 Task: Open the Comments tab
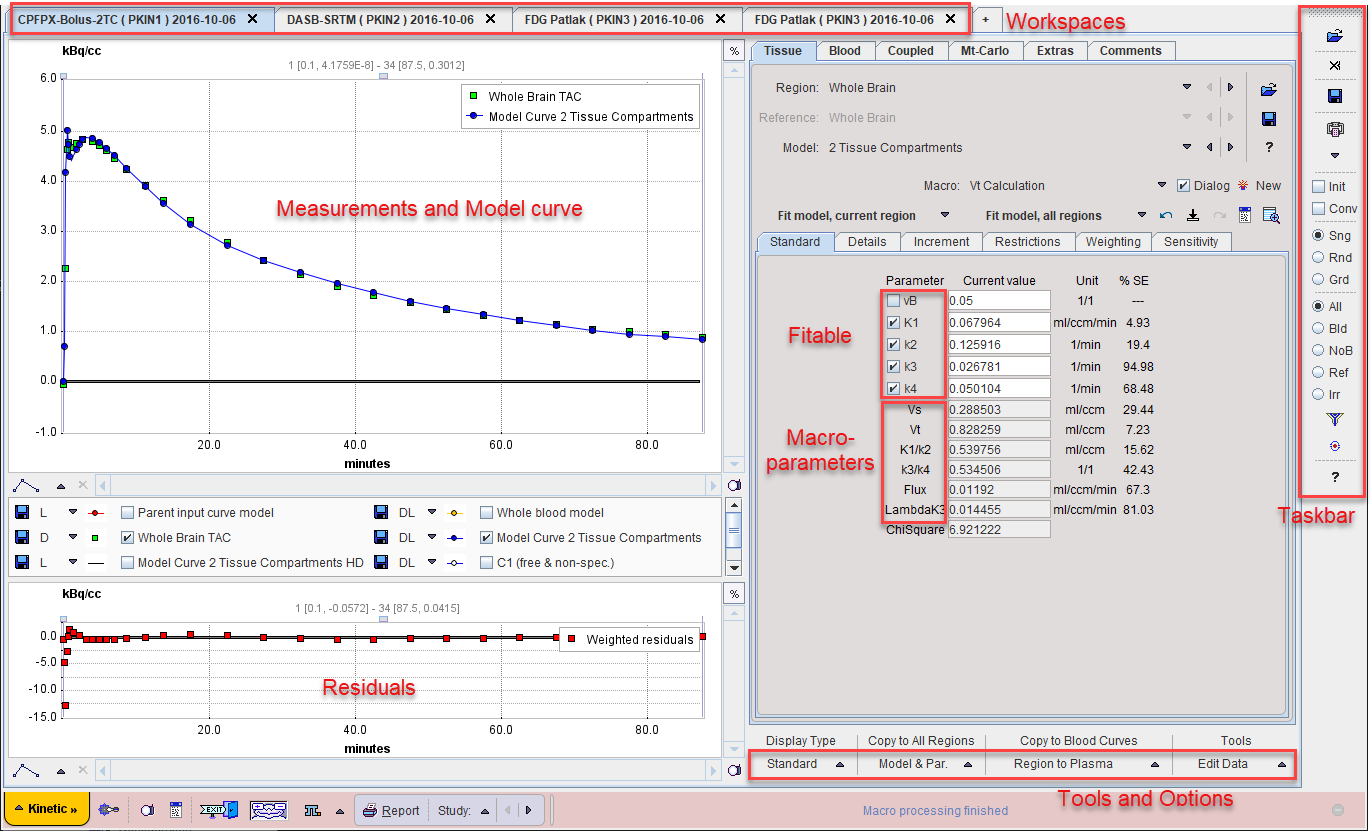click(1131, 51)
